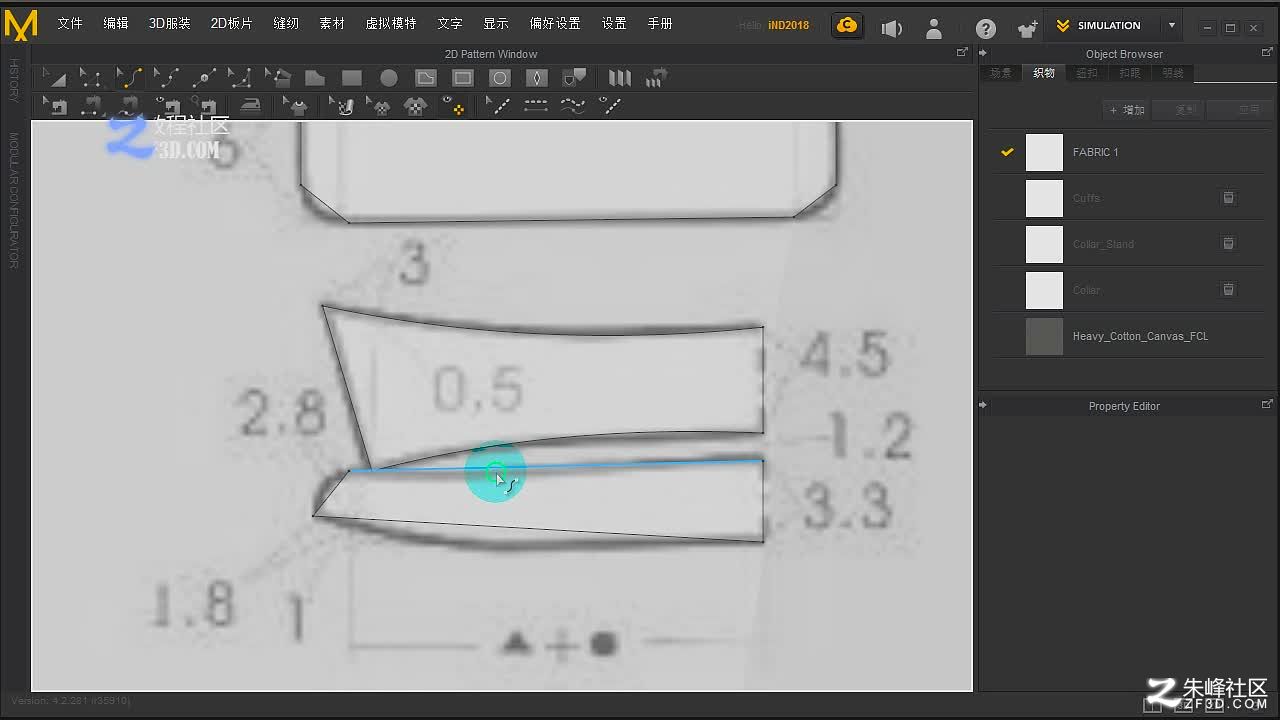
Task: Click the SIMULATION mode button
Action: (1099, 26)
